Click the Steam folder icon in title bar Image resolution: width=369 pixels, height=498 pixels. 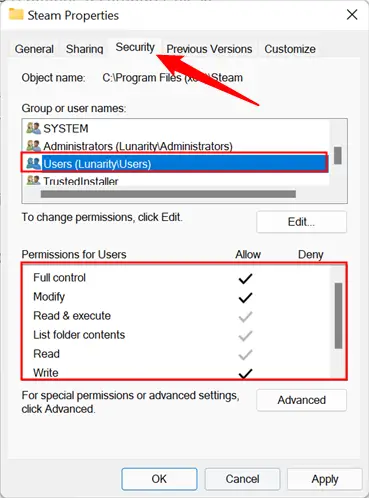[x=16, y=14]
